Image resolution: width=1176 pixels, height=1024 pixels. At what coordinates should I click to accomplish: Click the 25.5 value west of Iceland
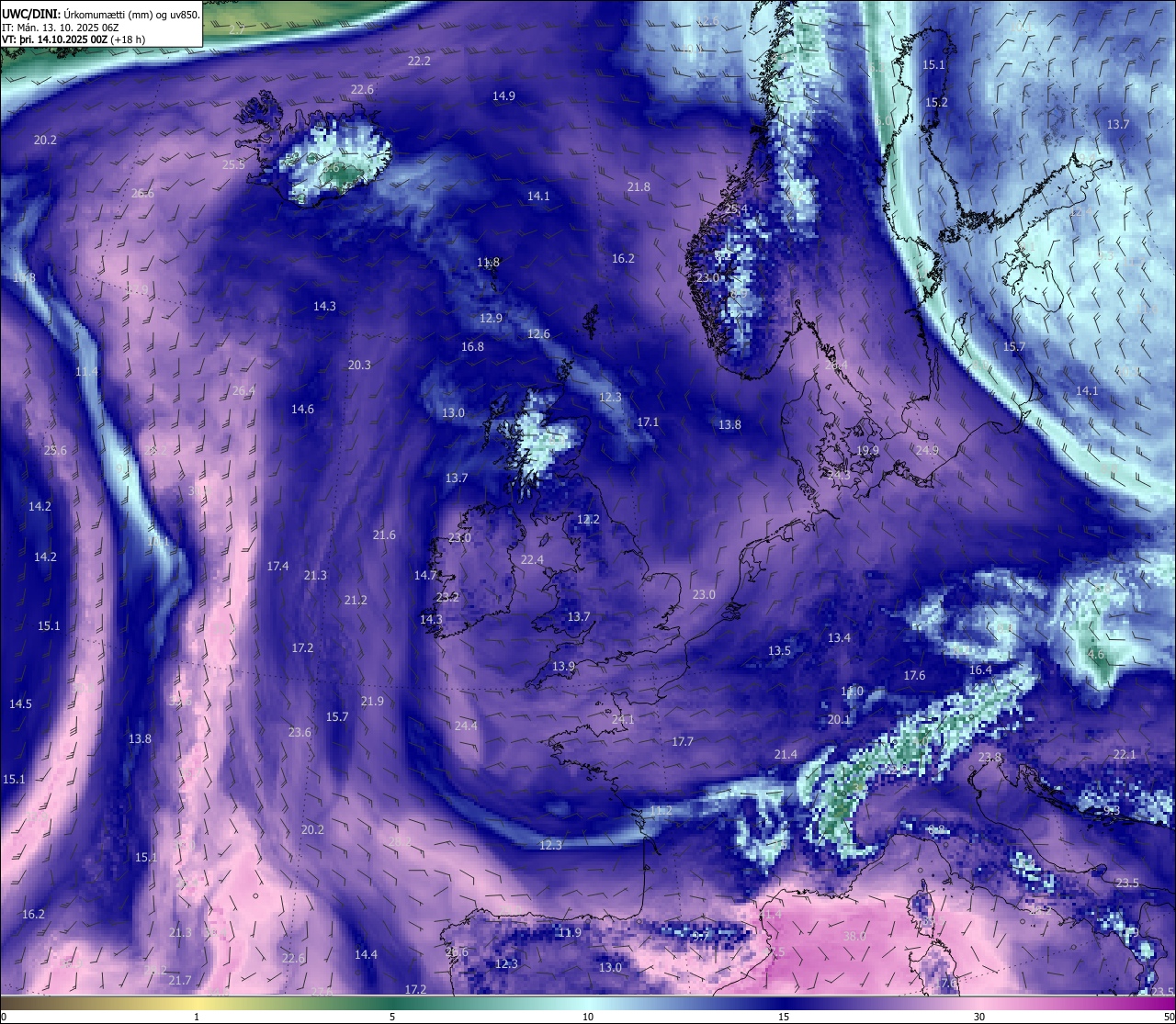click(x=233, y=165)
